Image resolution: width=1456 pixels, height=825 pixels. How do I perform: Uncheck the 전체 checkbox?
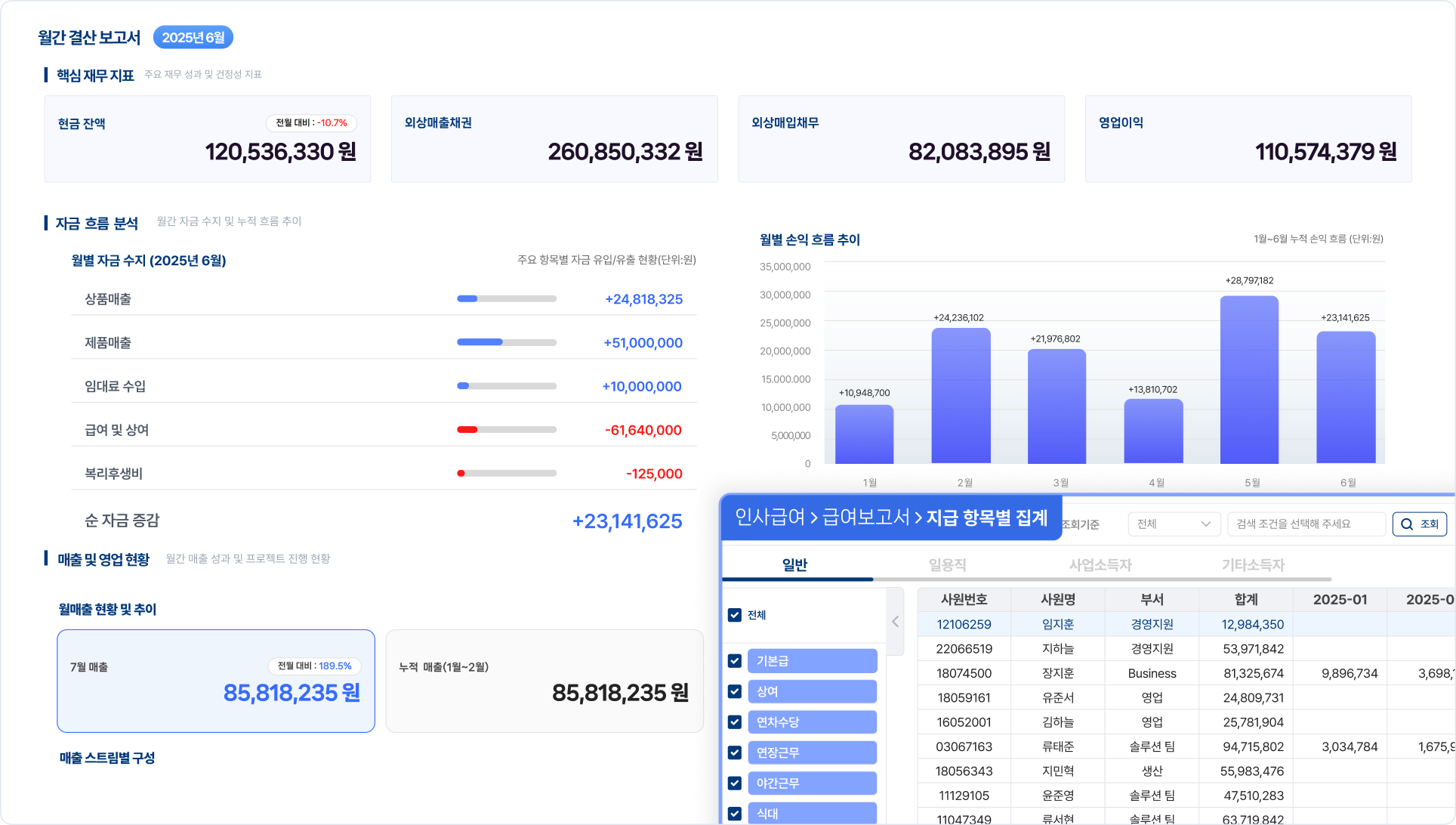pos(734,615)
